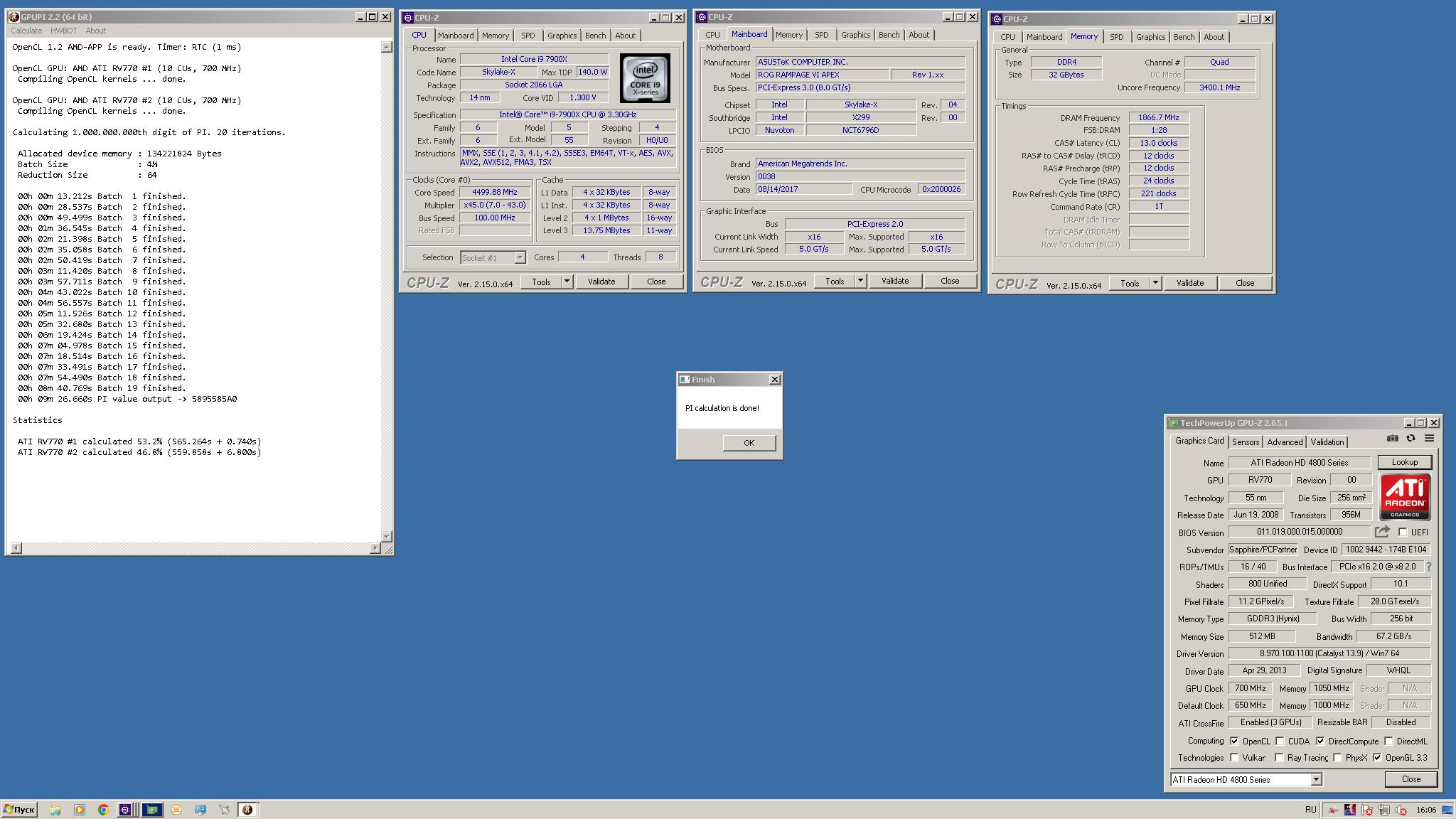Click GPU-Z refresh icon
1456x819 pixels.
pos(1410,439)
